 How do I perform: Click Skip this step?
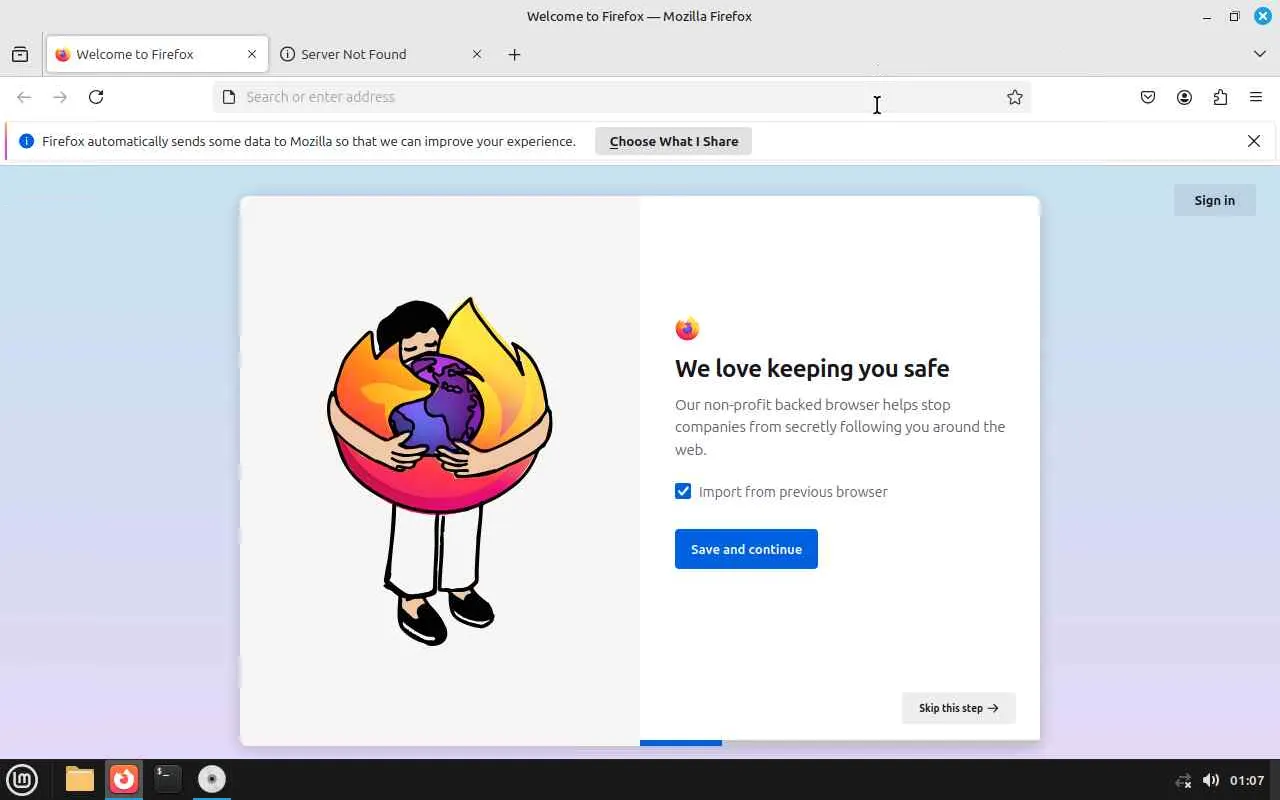[958, 708]
